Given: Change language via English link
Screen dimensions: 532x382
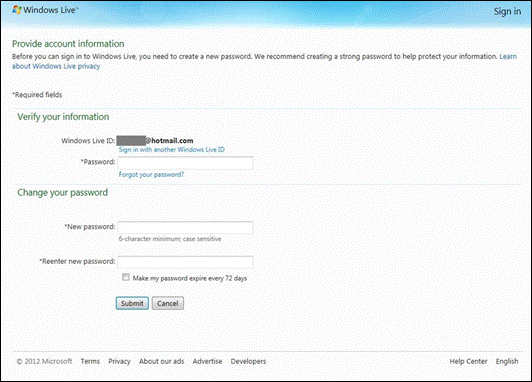Looking at the screenshot, I should click(x=507, y=361).
